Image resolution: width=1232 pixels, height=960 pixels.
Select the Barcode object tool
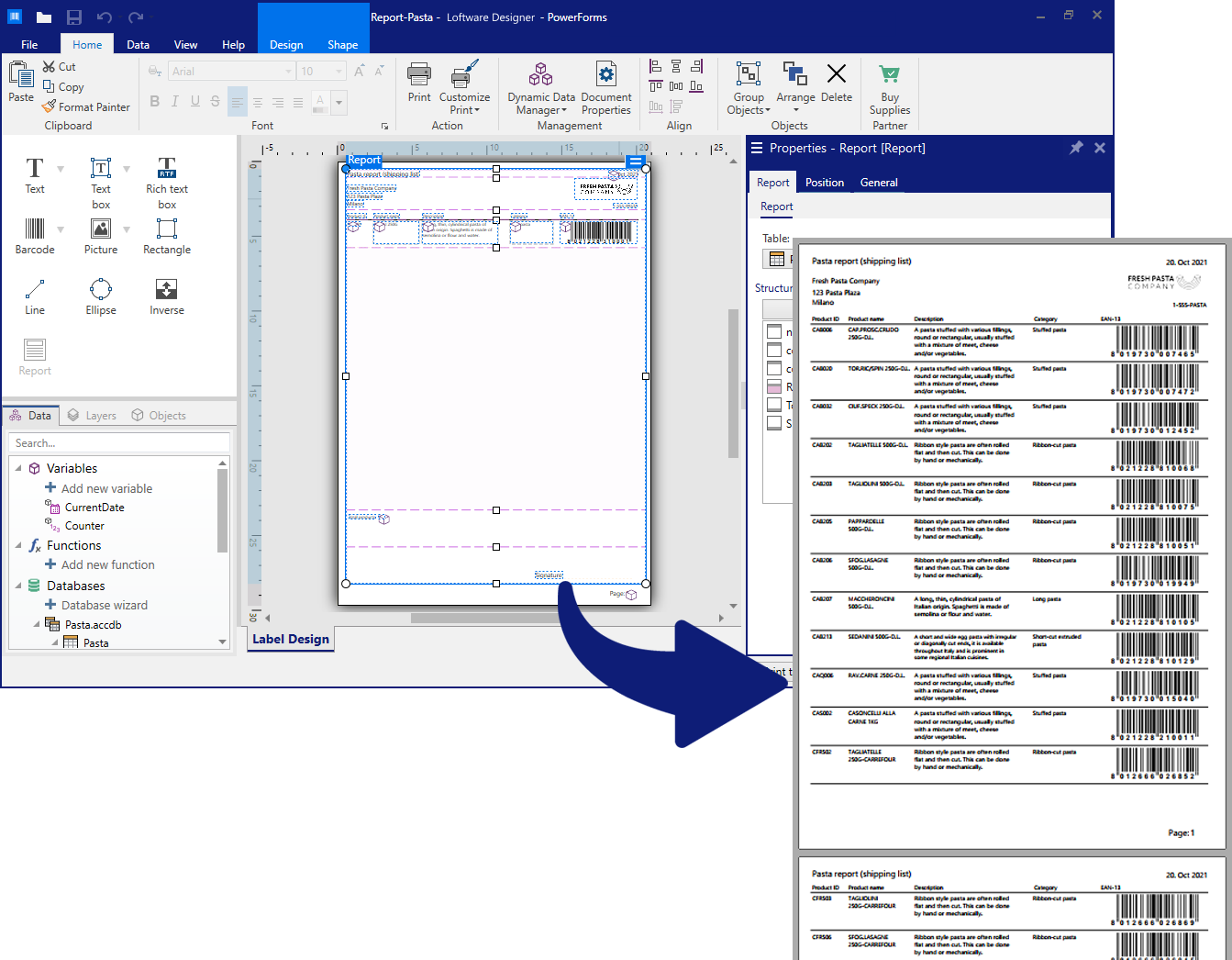click(35, 235)
